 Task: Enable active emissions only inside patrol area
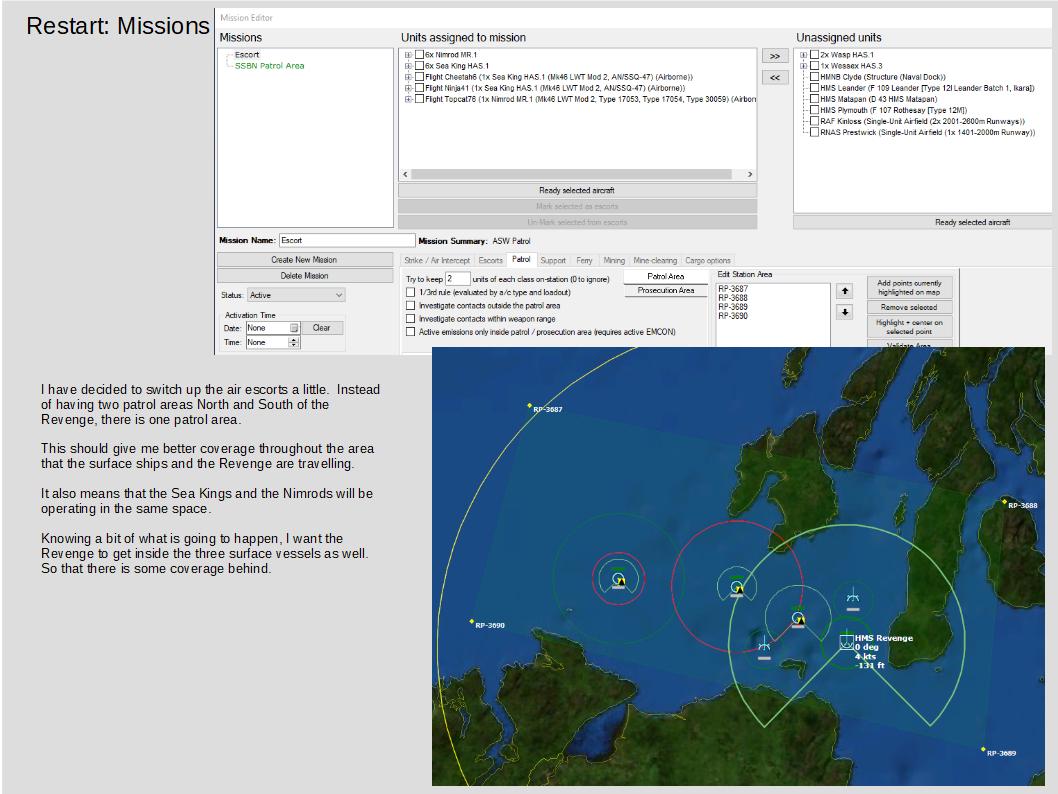pos(410,332)
